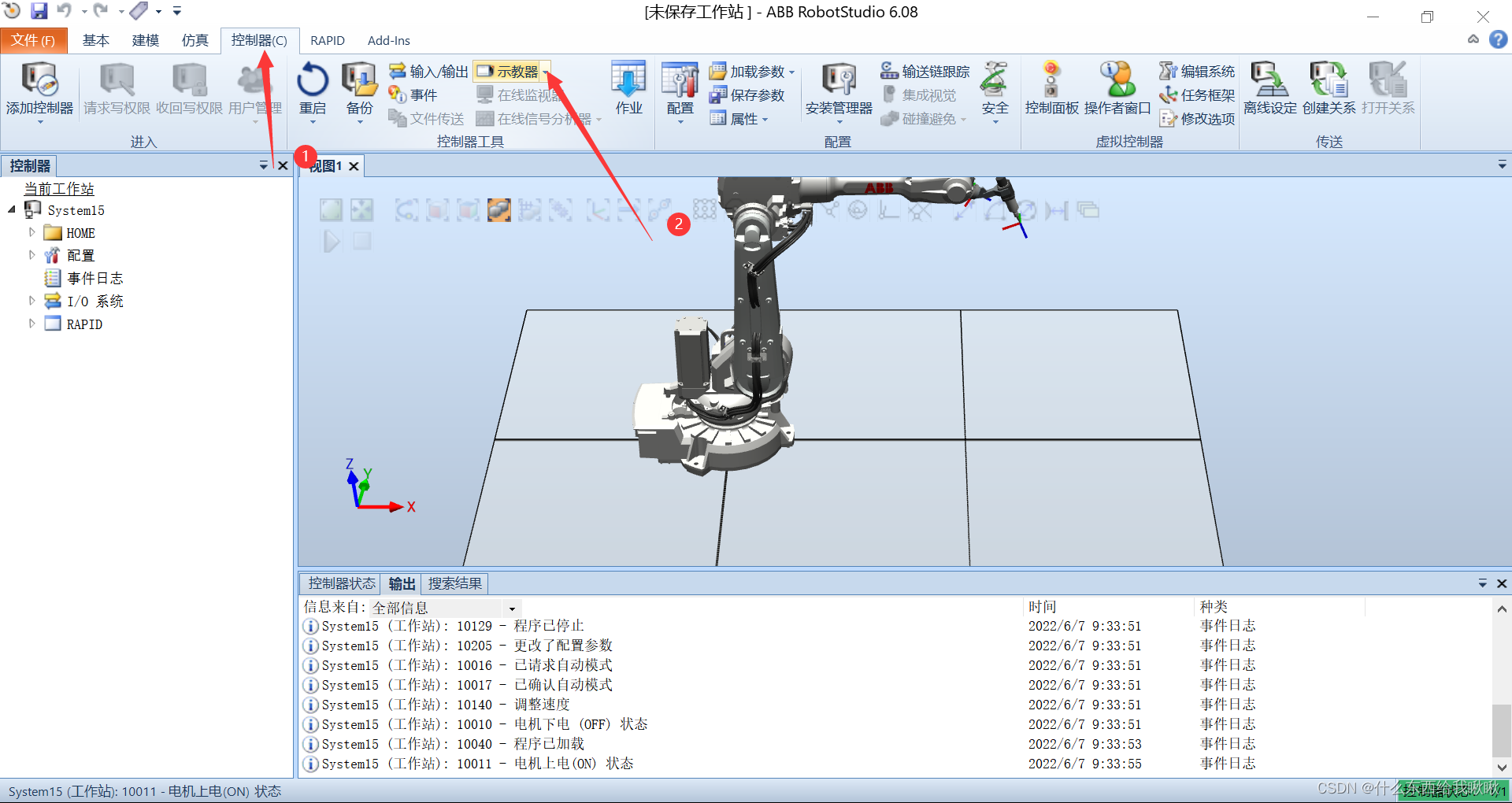Open the 加载参数 dropdown arrow

(791, 72)
